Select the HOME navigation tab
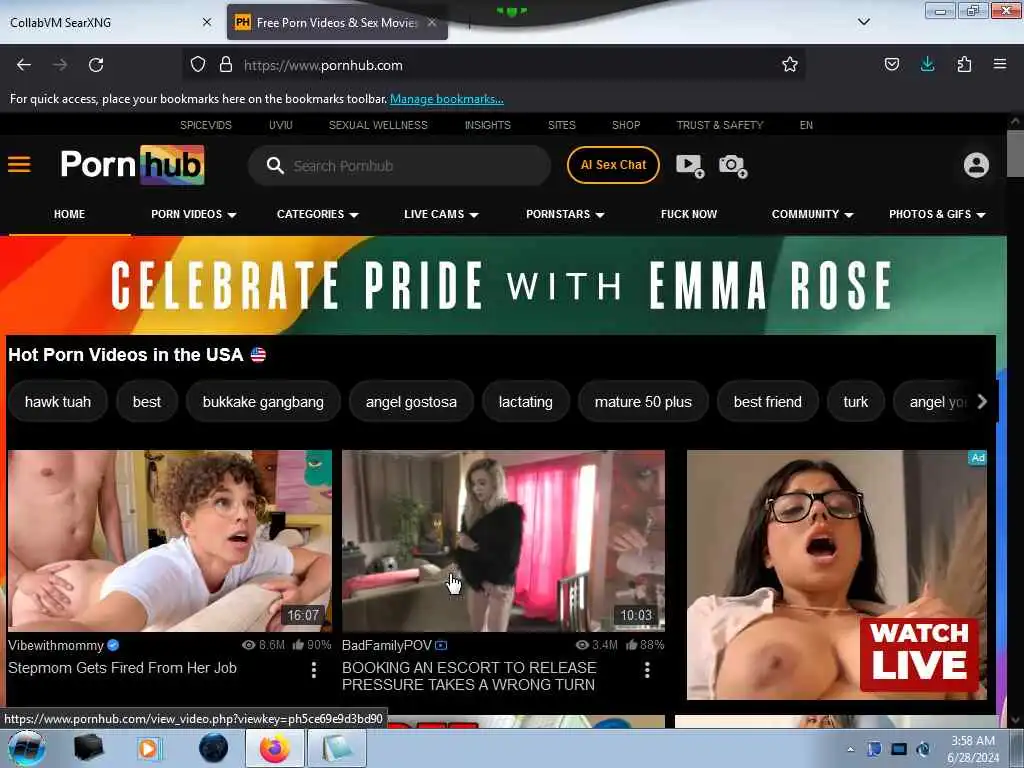The height and width of the screenshot is (768, 1024). coord(69,214)
